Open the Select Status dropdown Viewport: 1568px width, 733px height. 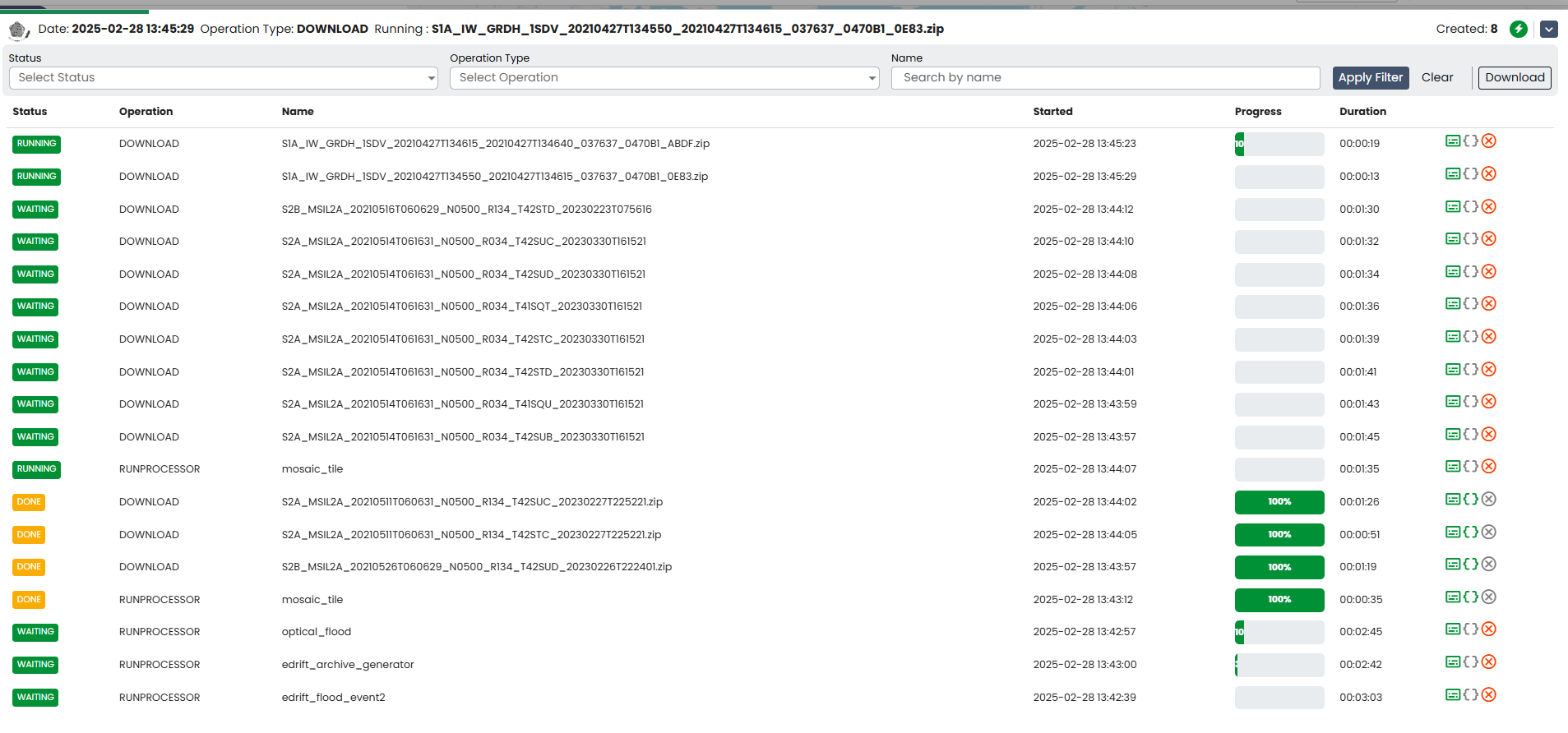224,78
